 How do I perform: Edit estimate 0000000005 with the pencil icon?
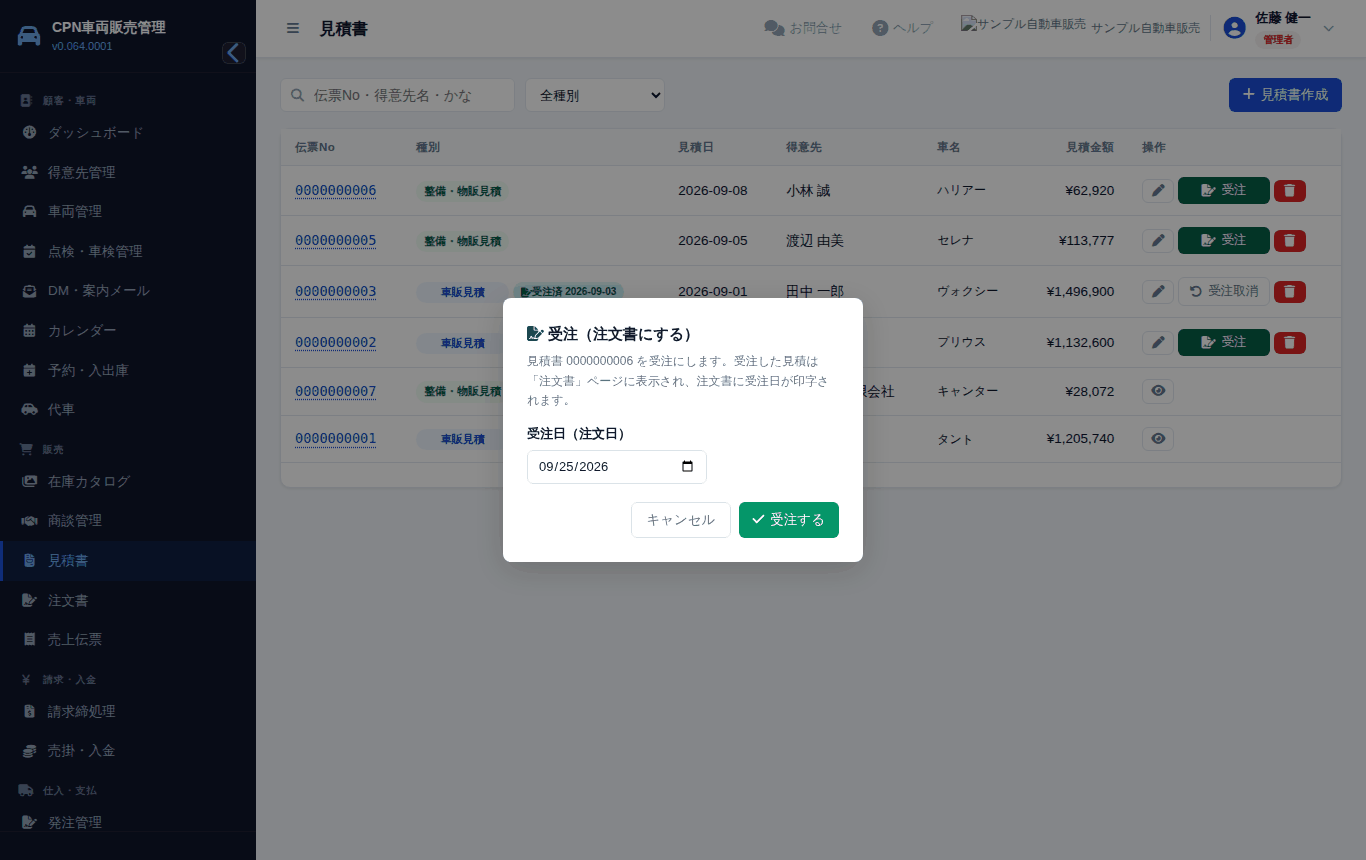pos(1158,240)
